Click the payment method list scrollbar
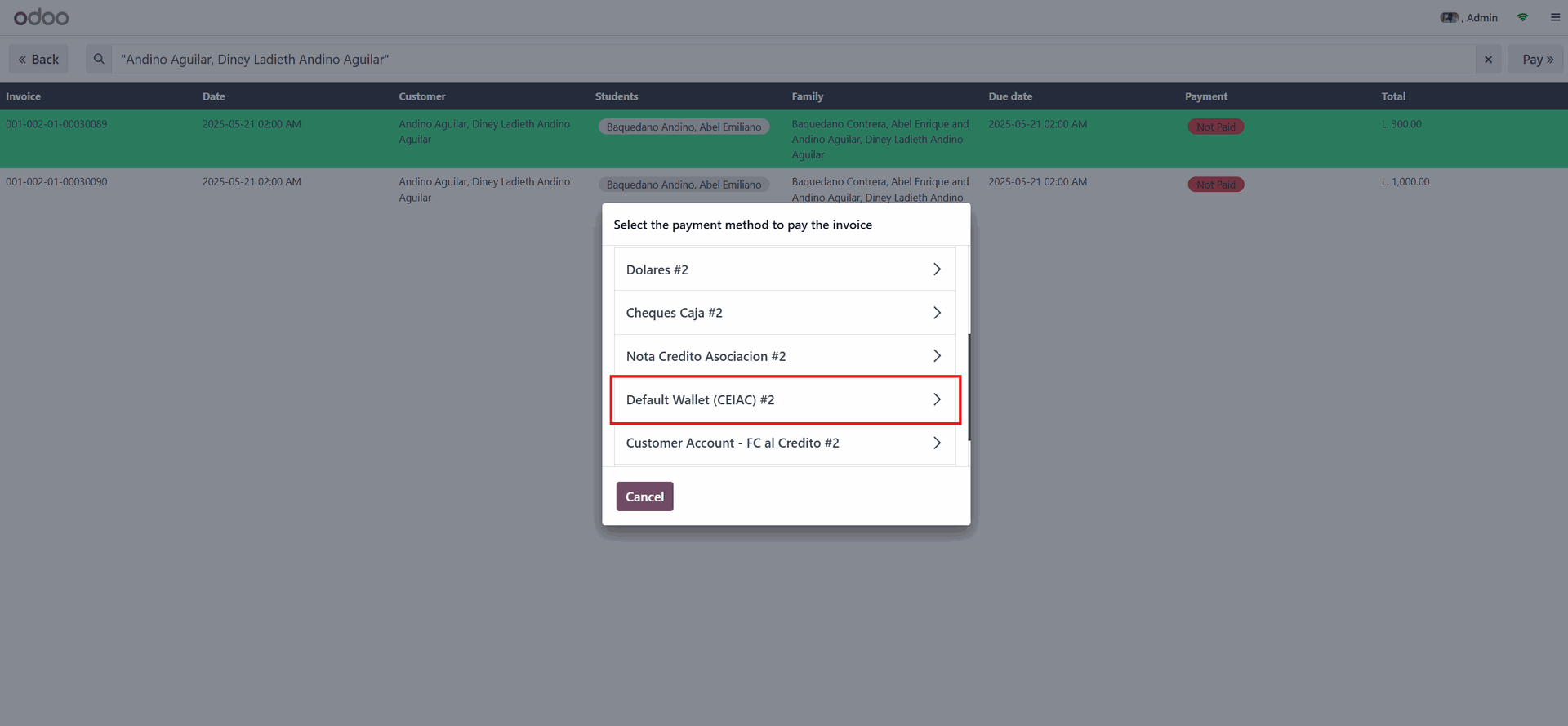The image size is (1568, 726). [x=969, y=387]
